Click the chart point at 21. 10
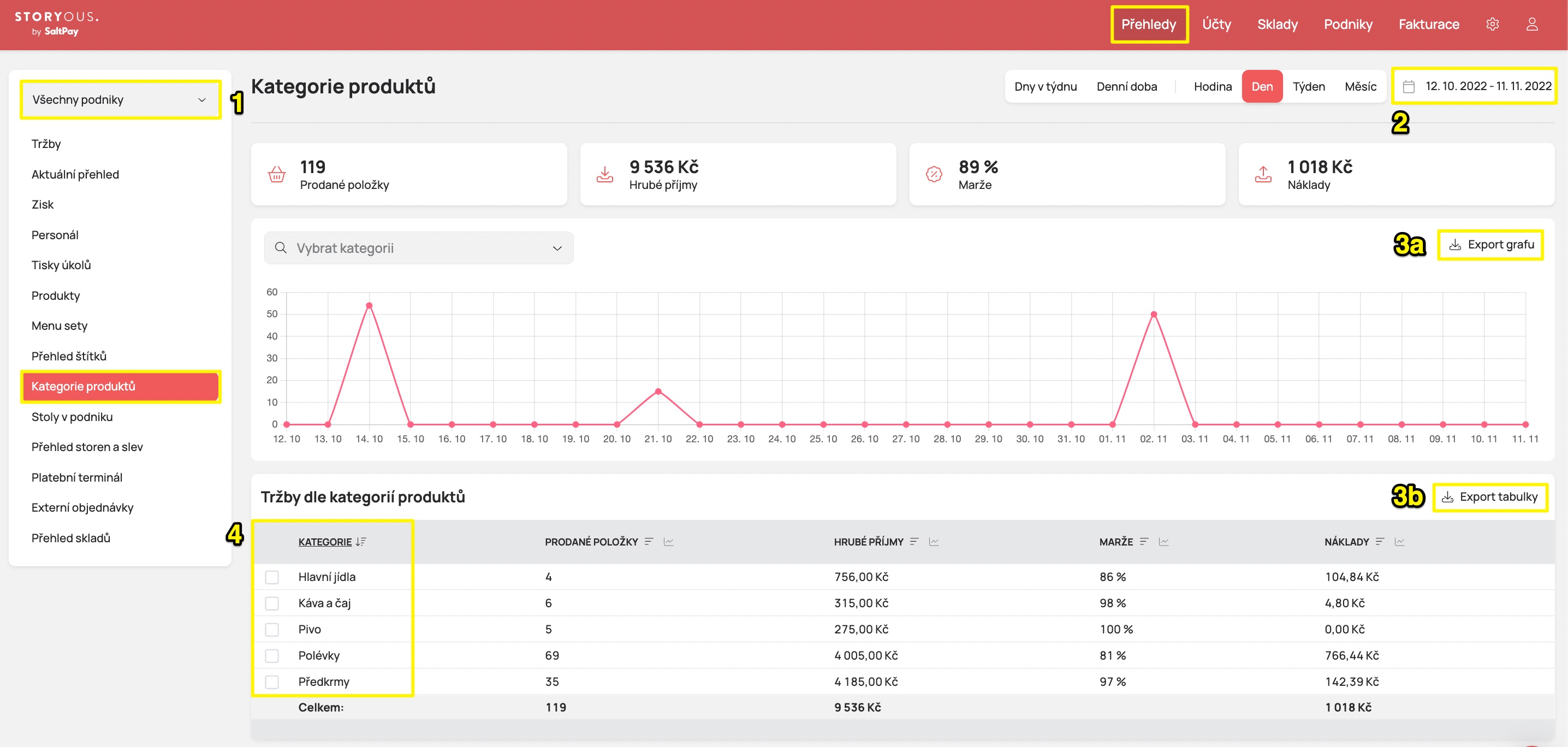The image size is (1568, 747). tap(658, 392)
